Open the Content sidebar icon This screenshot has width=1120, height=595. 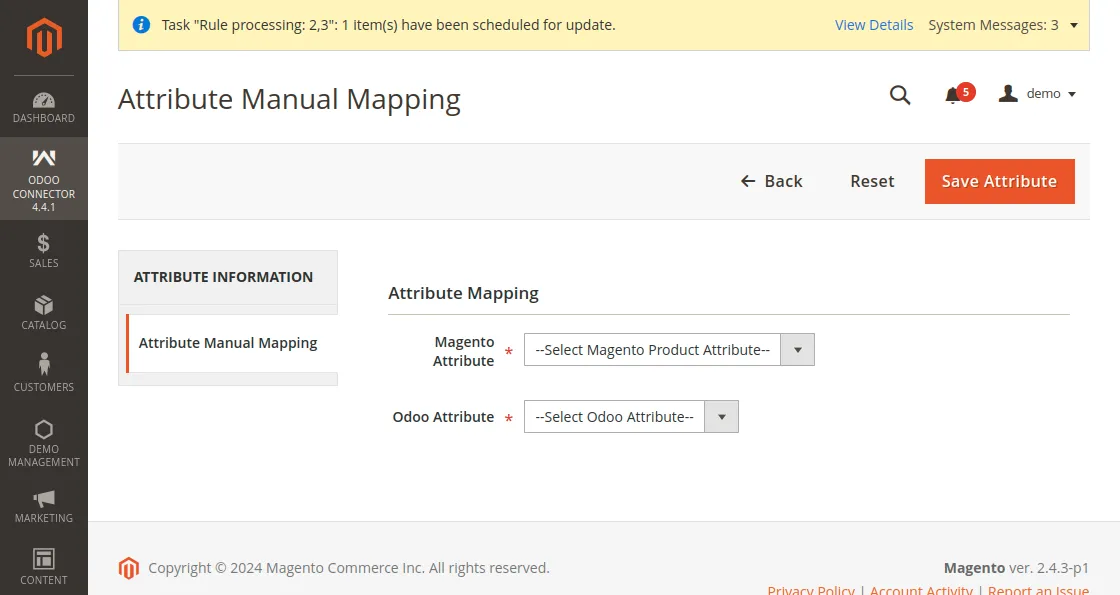coord(44,565)
